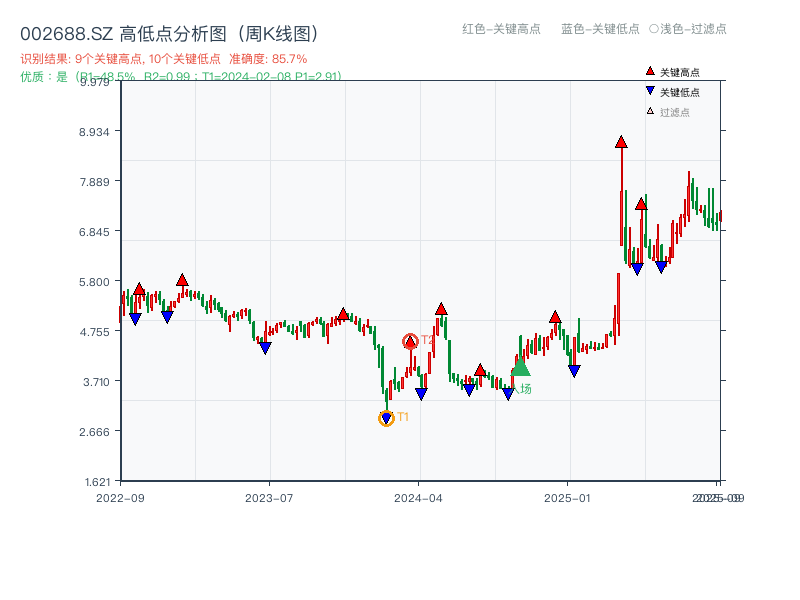Click the green 优质：是 summary line
The height and width of the screenshot is (600, 800).
tap(181, 77)
